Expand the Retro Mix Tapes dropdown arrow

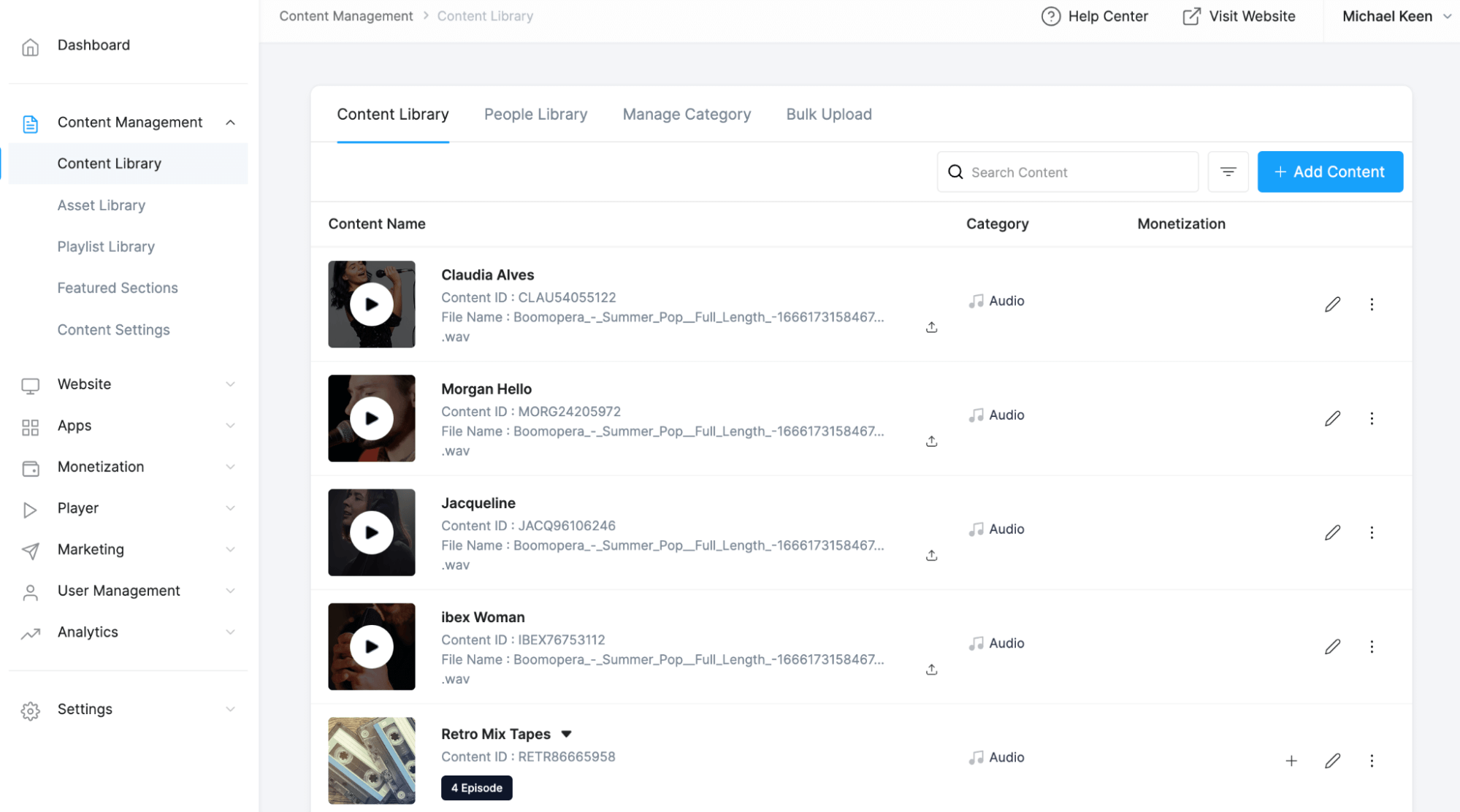click(567, 734)
